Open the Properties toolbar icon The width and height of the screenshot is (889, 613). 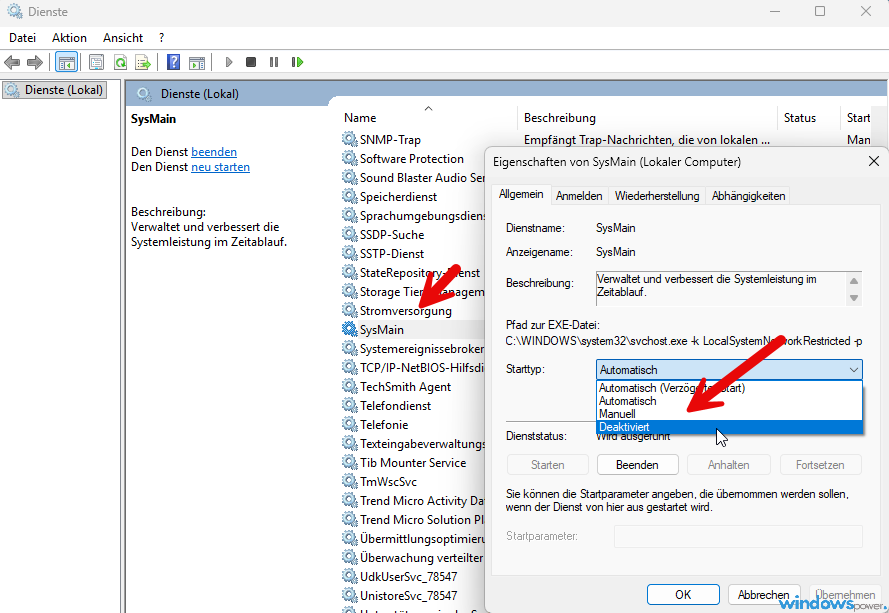coord(96,62)
